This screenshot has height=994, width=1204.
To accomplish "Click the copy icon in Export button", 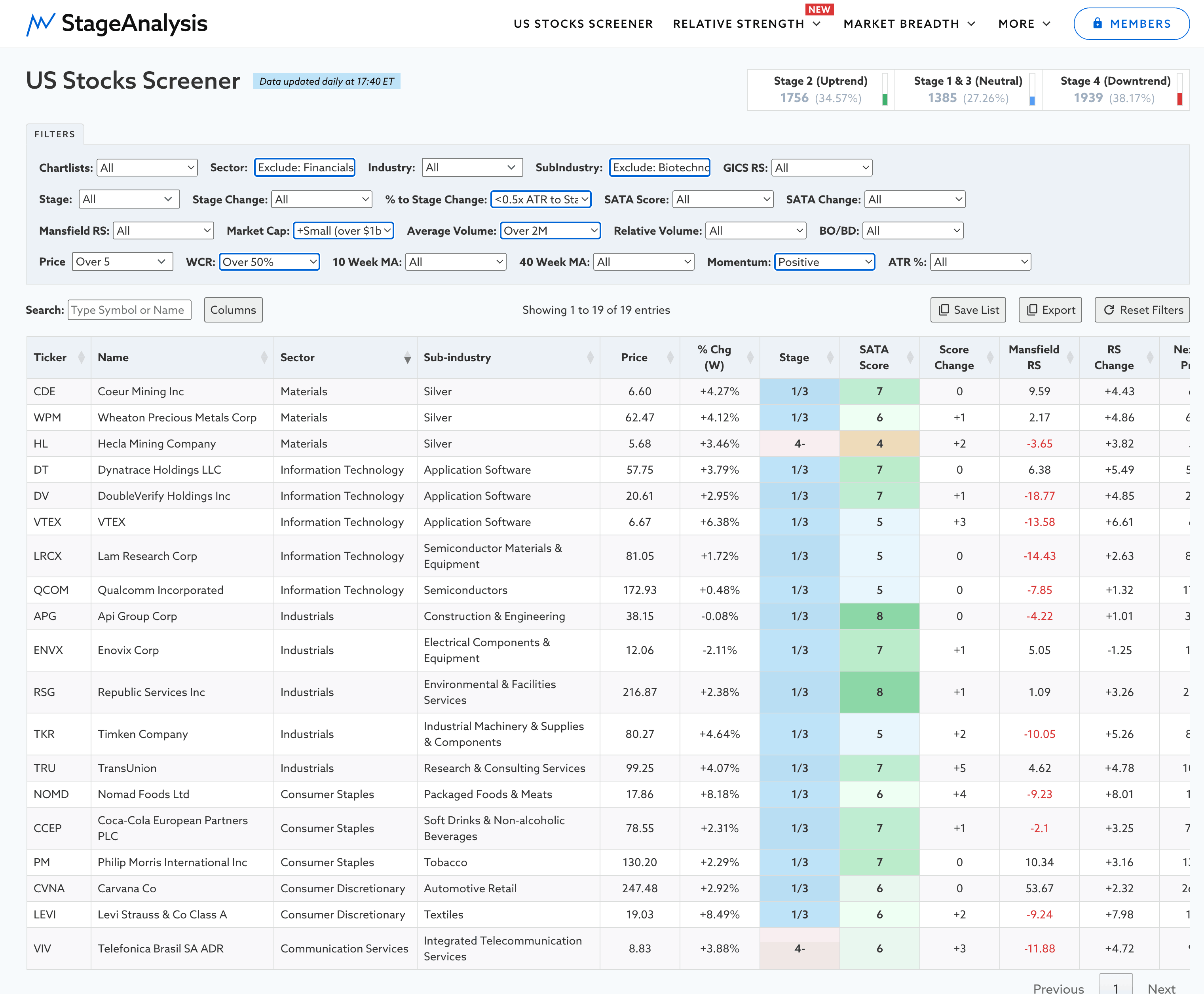I will (1031, 310).
